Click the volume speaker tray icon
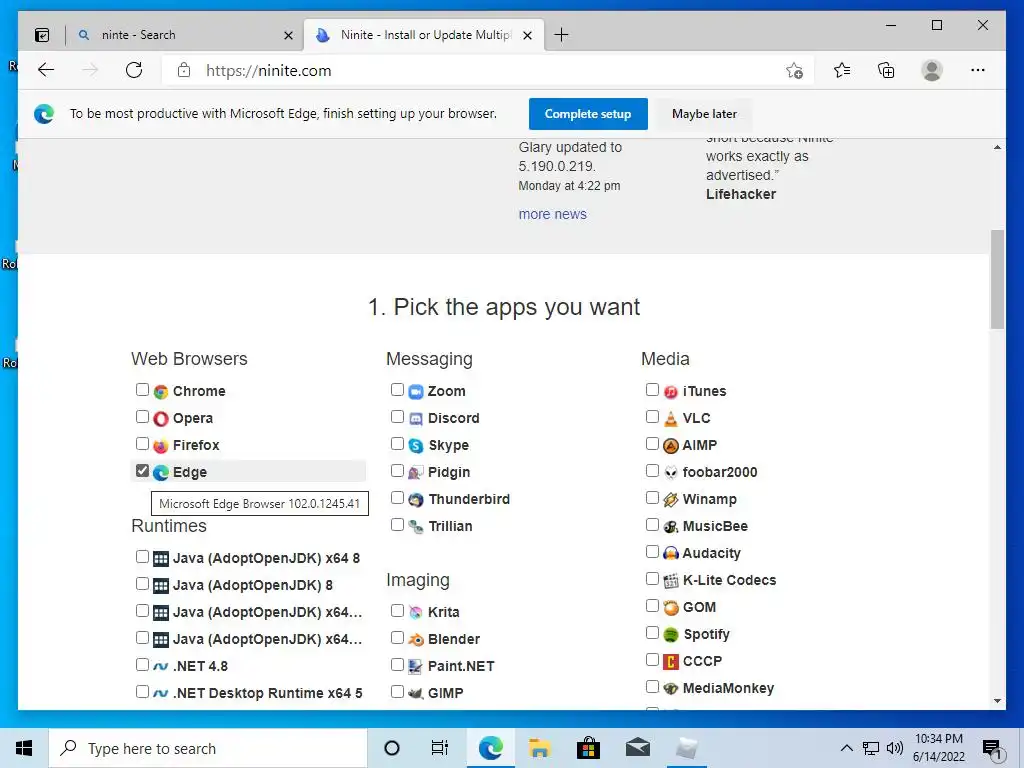Screen dimensions: 1024x768 coord(895,748)
